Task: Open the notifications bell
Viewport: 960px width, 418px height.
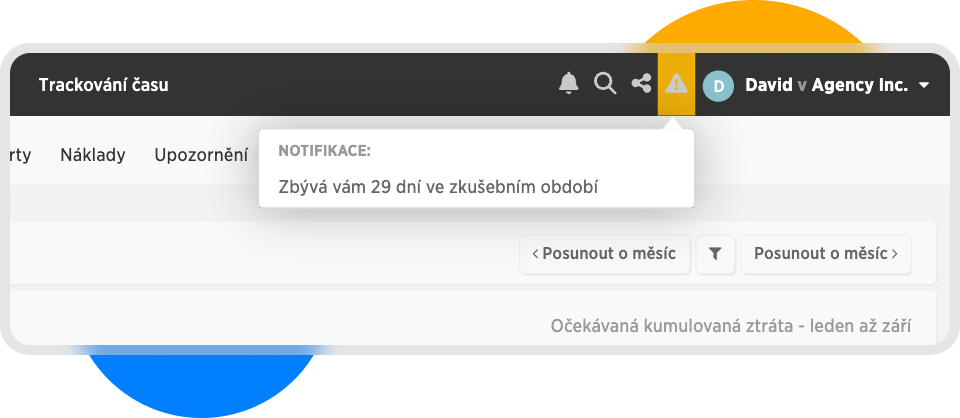Action: [x=568, y=84]
